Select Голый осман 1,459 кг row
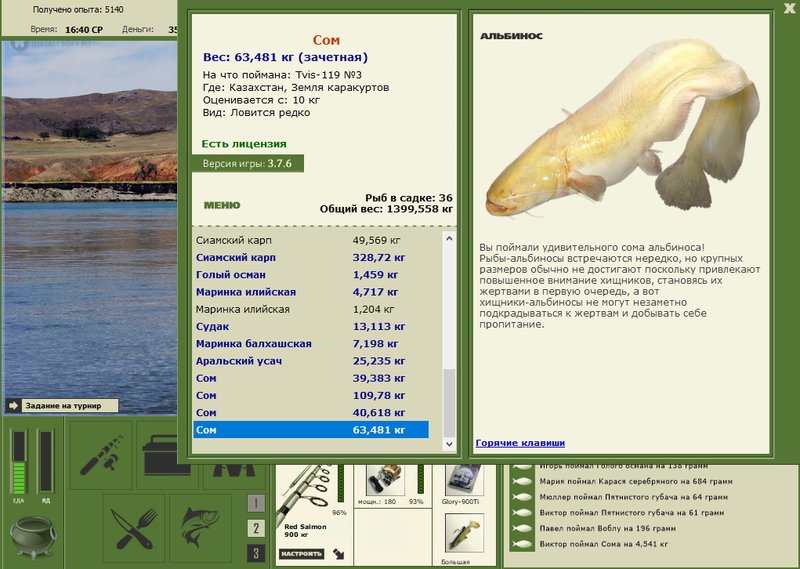Viewport: 800px width, 569px height. pos(311,275)
